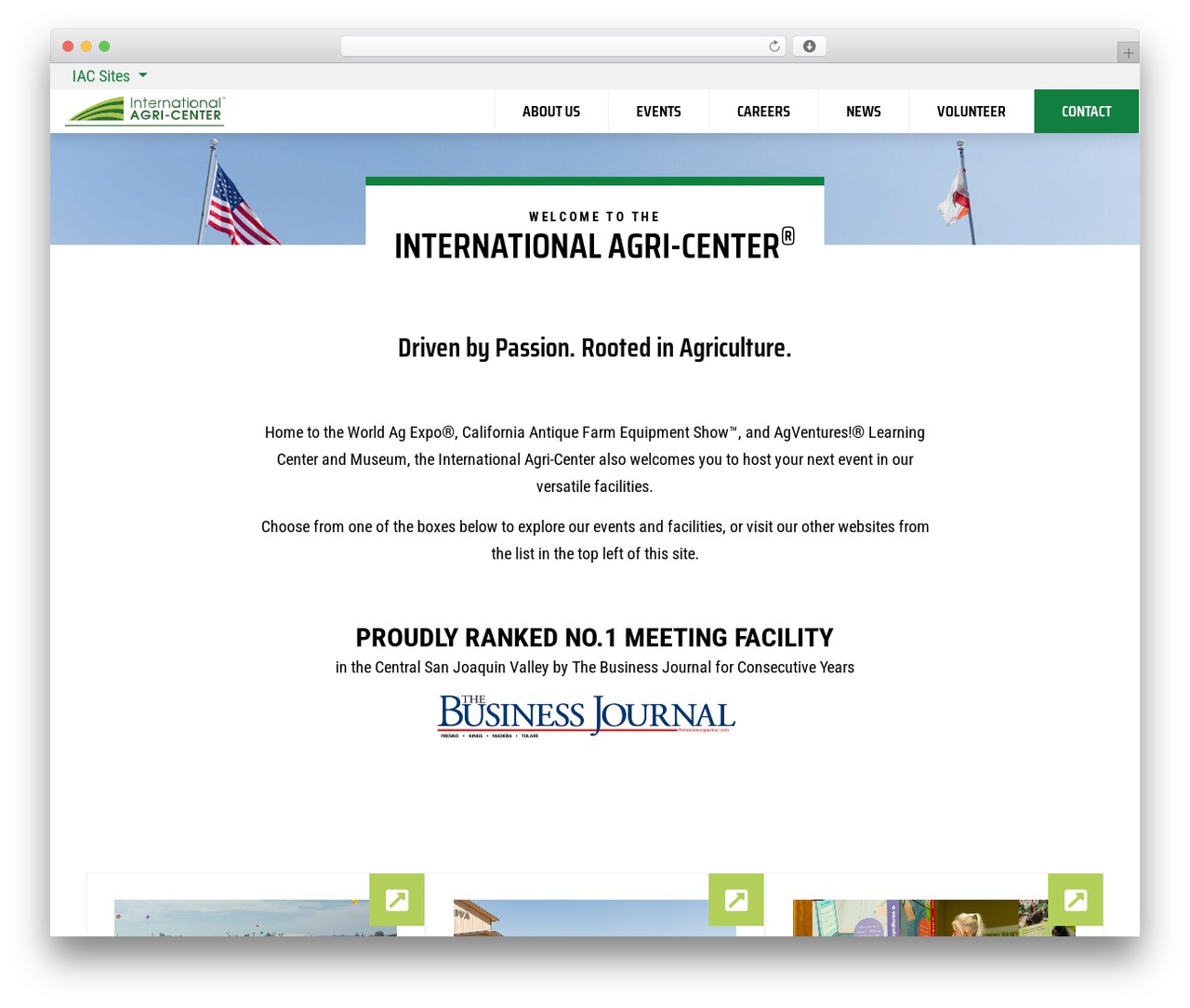Click the browser downloads icon

click(x=809, y=46)
